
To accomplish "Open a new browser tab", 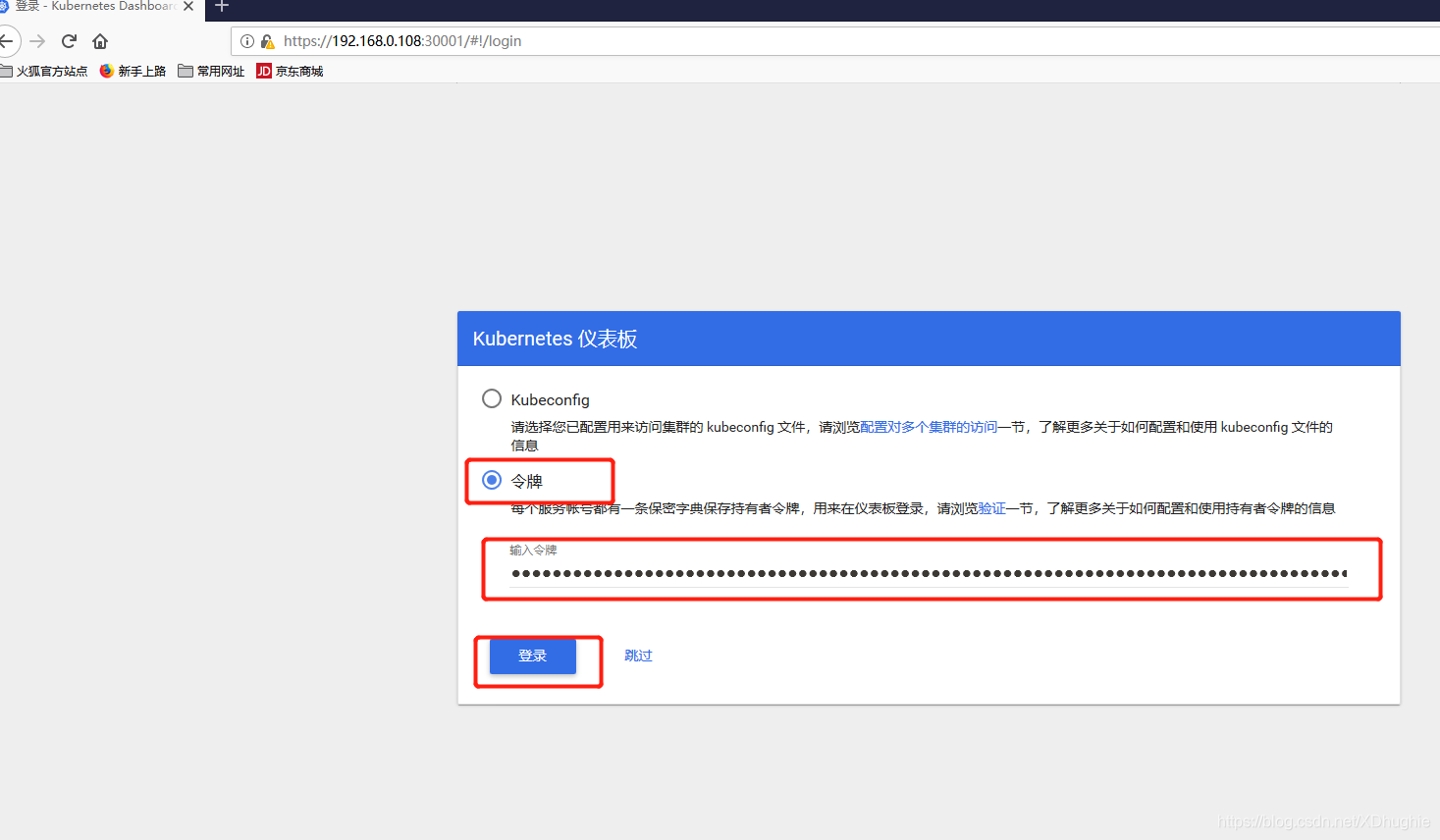I will (221, 8).
